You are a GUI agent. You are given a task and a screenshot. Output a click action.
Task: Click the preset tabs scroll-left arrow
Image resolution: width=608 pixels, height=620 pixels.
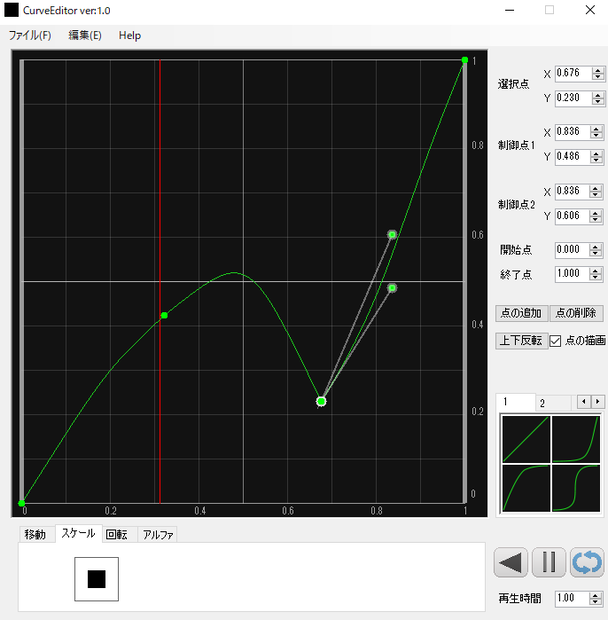tap(584, 402)
